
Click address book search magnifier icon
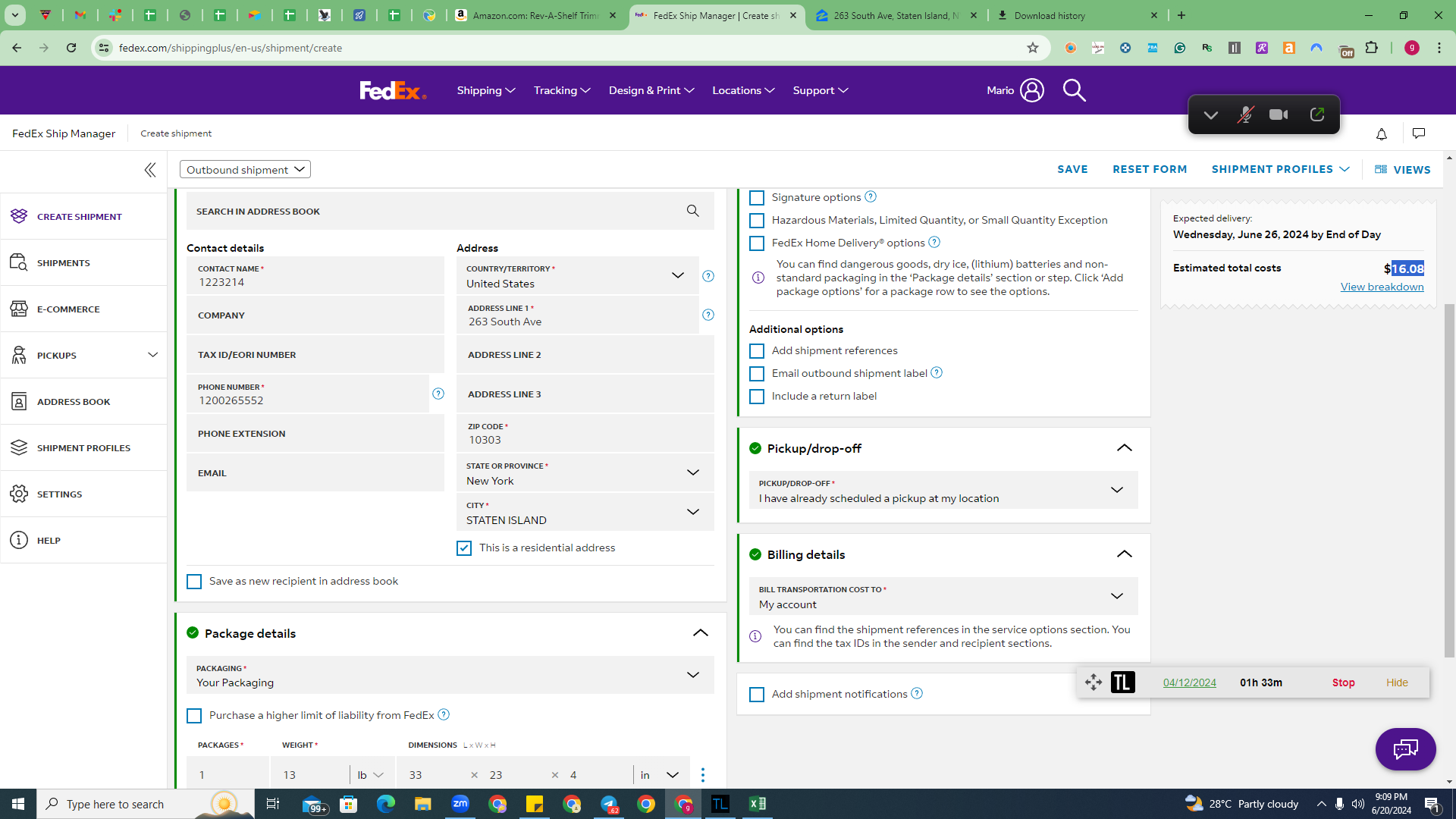click(692, 211)
